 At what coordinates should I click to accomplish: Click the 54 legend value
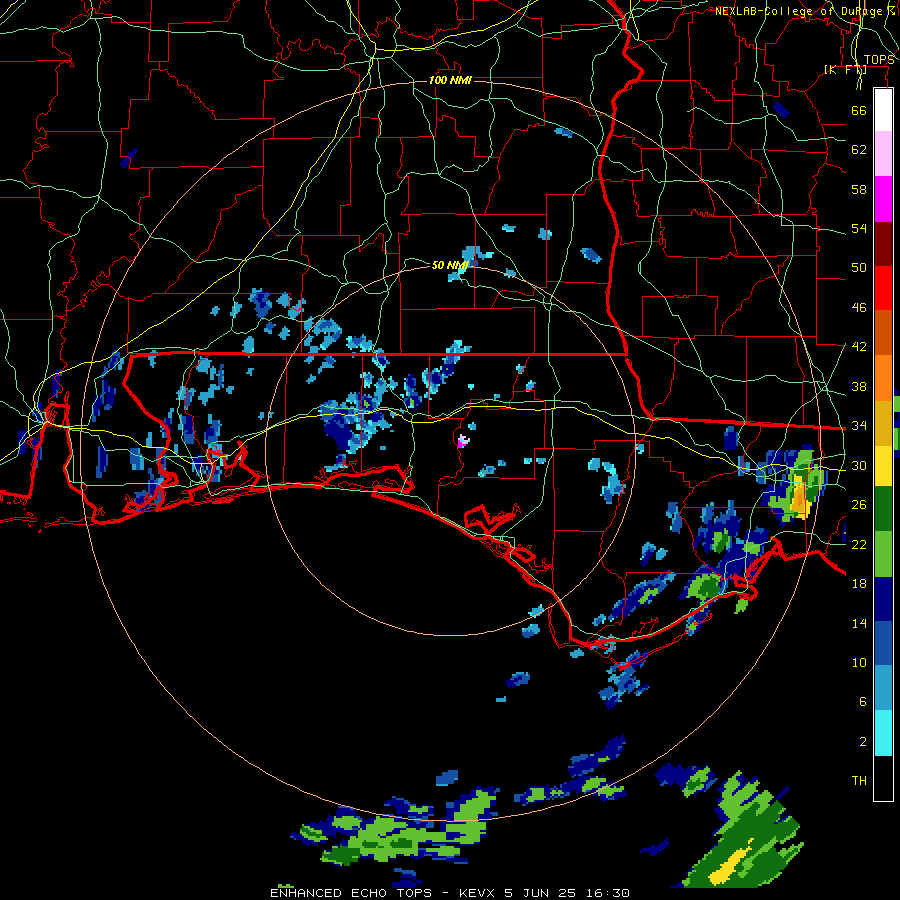point(859,228)
